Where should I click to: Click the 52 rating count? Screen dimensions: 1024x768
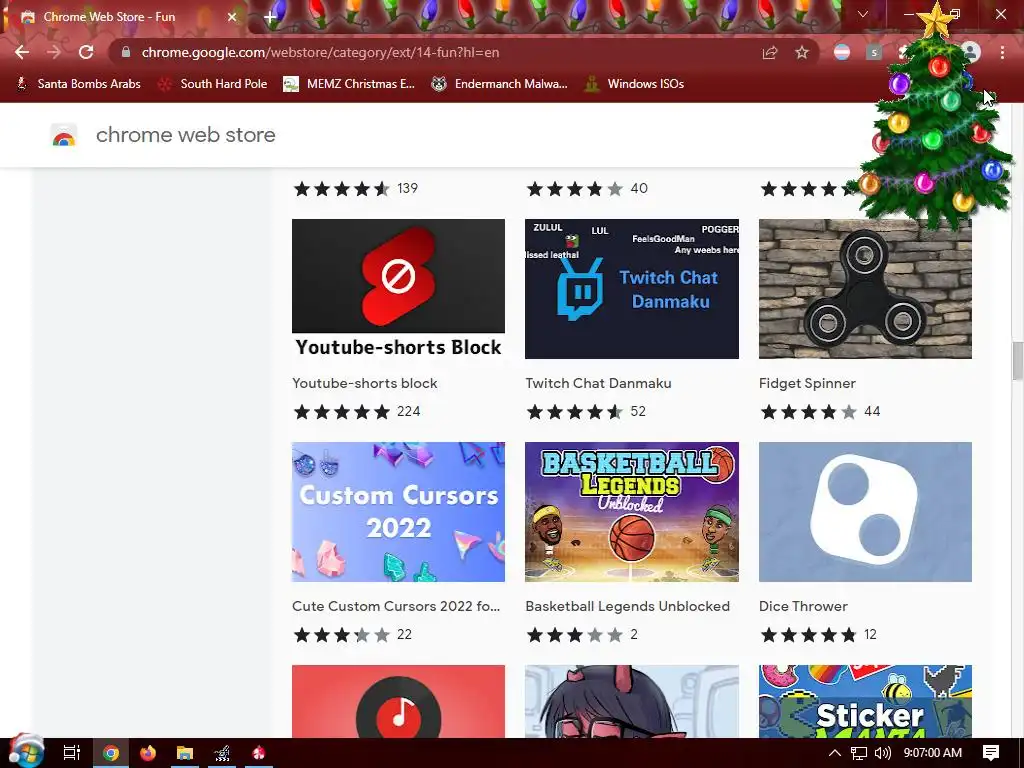pos(638,411)
